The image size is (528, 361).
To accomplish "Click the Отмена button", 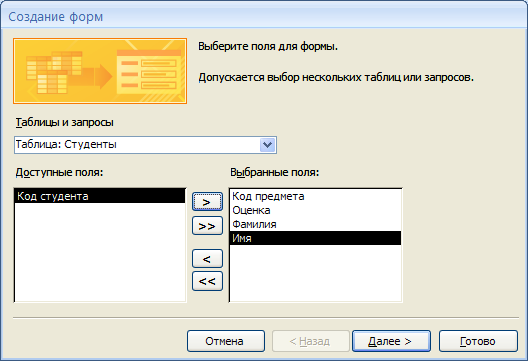I will 226,341.
